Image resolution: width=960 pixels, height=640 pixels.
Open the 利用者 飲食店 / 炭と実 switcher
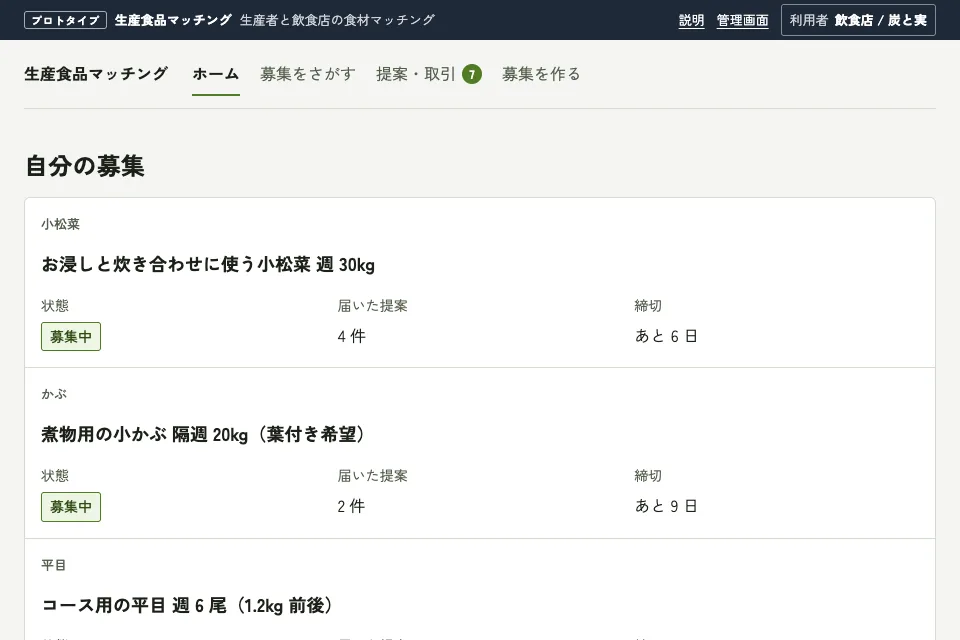(858, 20)
